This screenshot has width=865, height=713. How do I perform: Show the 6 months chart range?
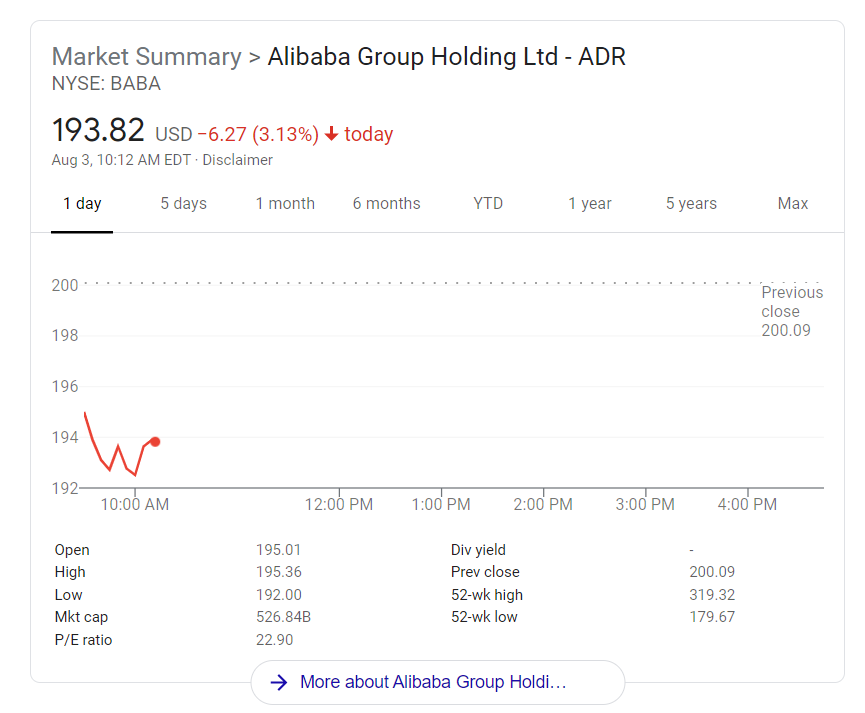[386, 204]
